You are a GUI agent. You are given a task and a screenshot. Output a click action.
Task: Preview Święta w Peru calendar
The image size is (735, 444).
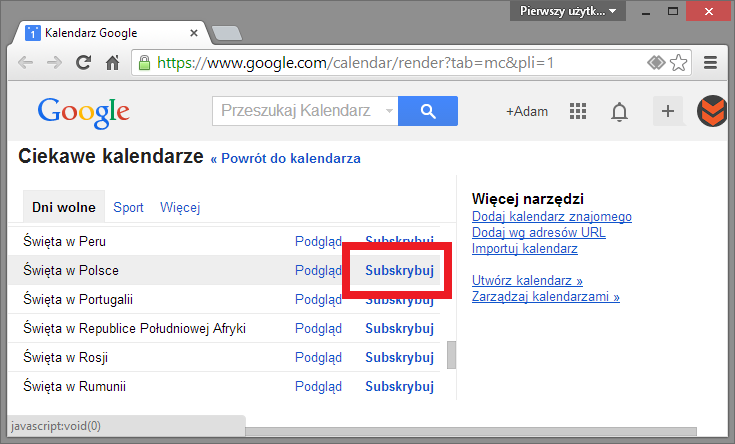318,241
